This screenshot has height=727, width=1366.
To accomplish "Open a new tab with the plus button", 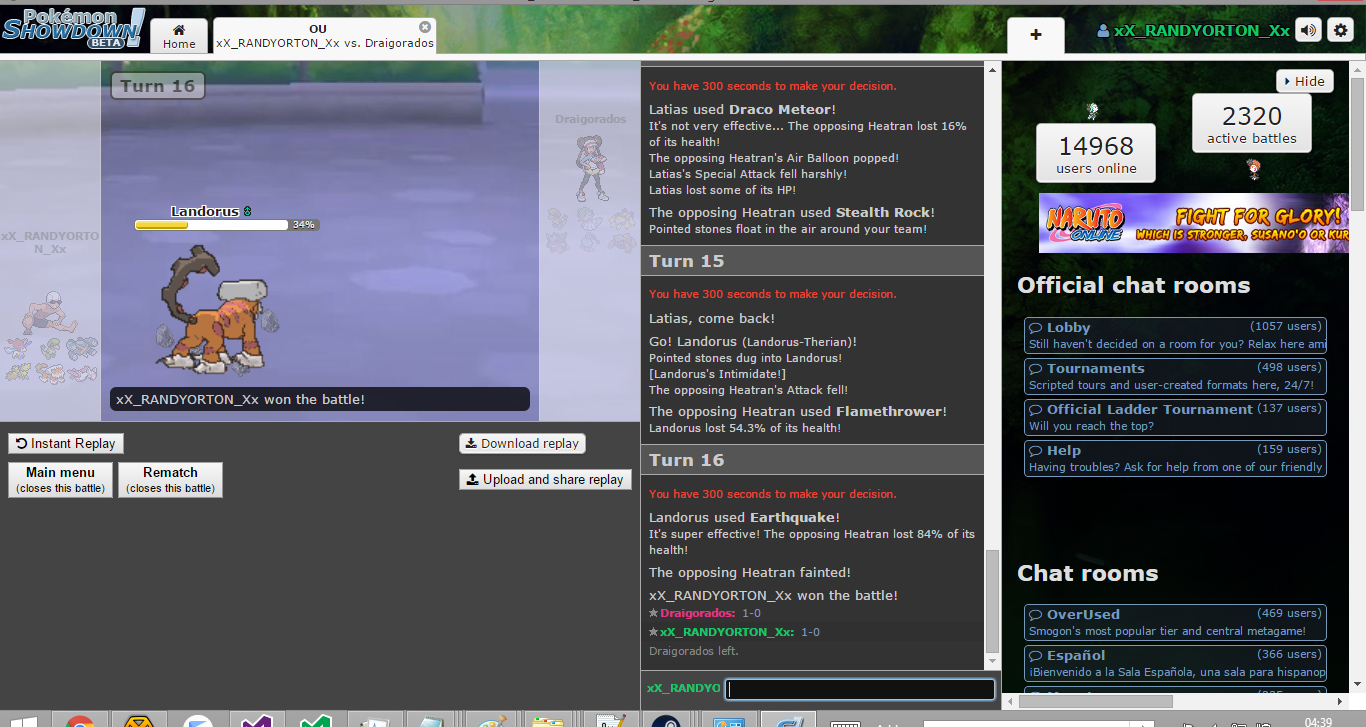I will coord(1035,35).
